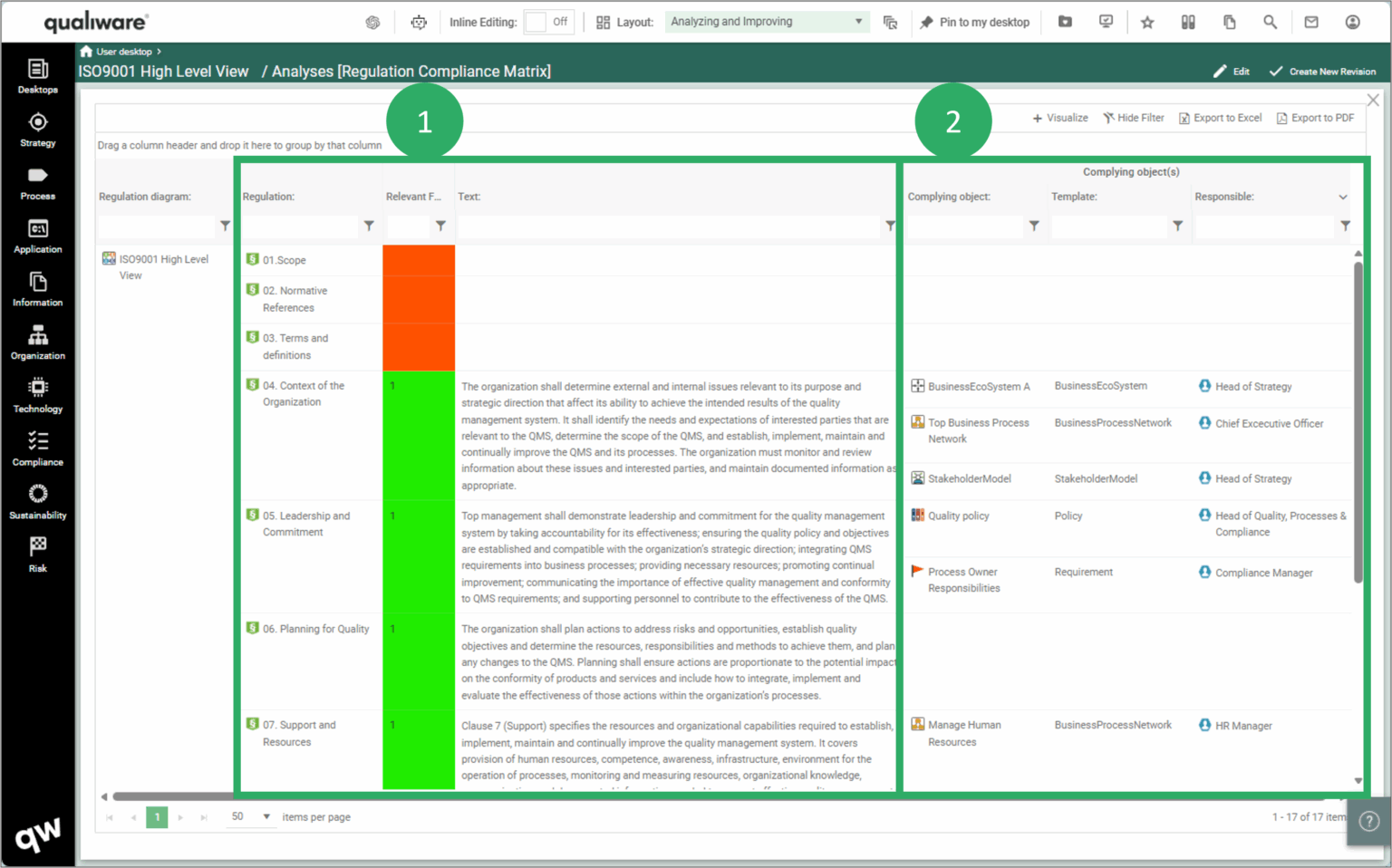This screenshot has height=868, width=1392.
Task: Click the search magnifier icon in top bar
Action: click(1270, 22)
